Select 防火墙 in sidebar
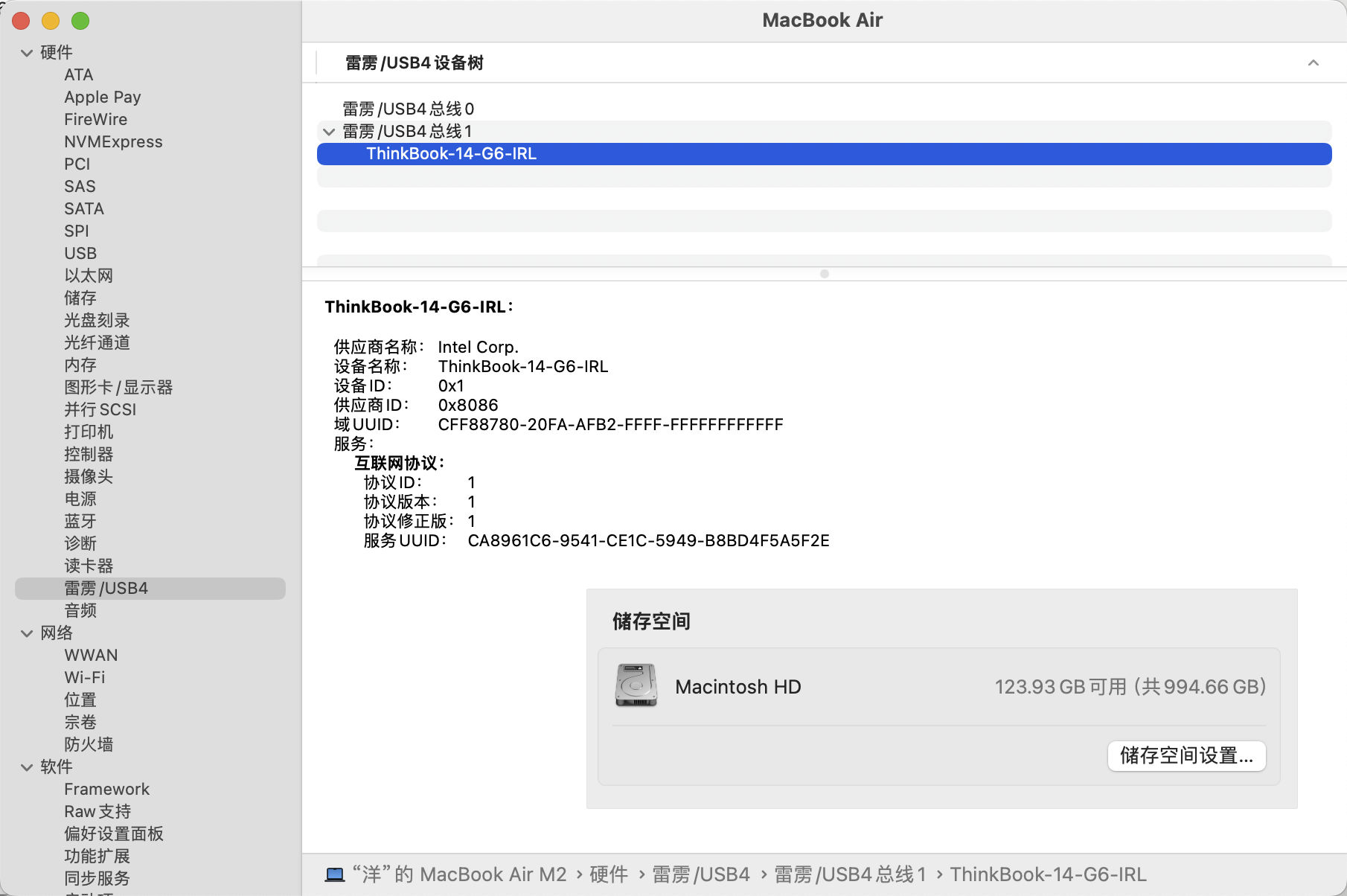This screenshot has width=1347, height=896. 89,745
